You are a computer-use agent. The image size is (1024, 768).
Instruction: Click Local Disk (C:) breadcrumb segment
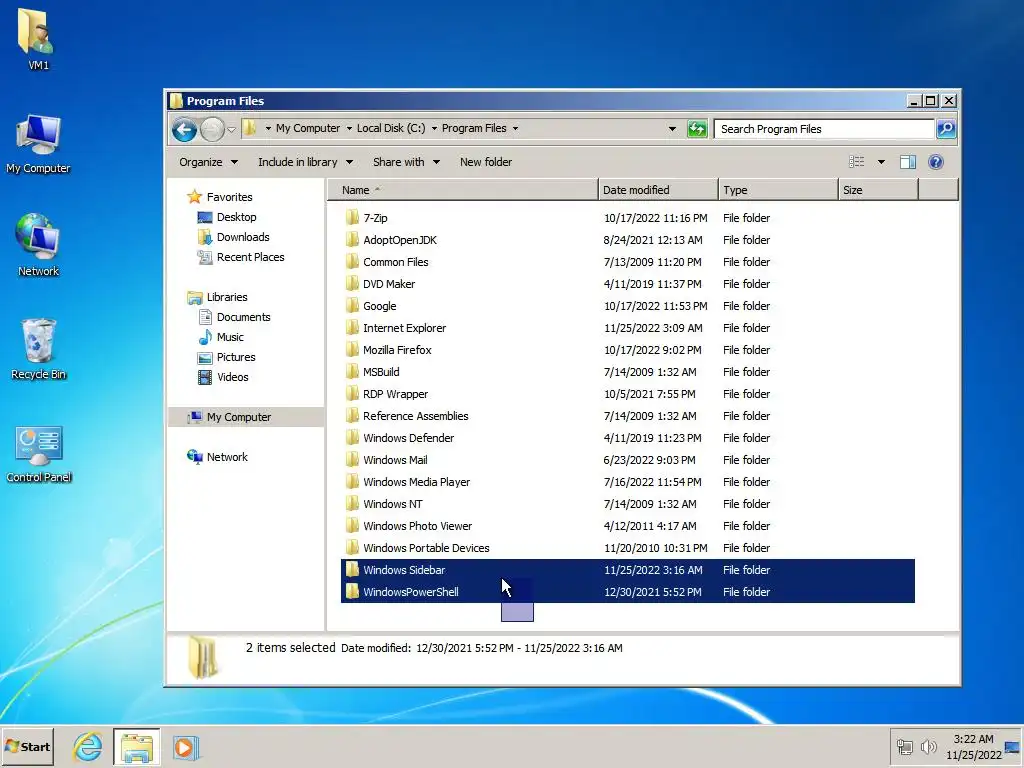coord(391,128)
